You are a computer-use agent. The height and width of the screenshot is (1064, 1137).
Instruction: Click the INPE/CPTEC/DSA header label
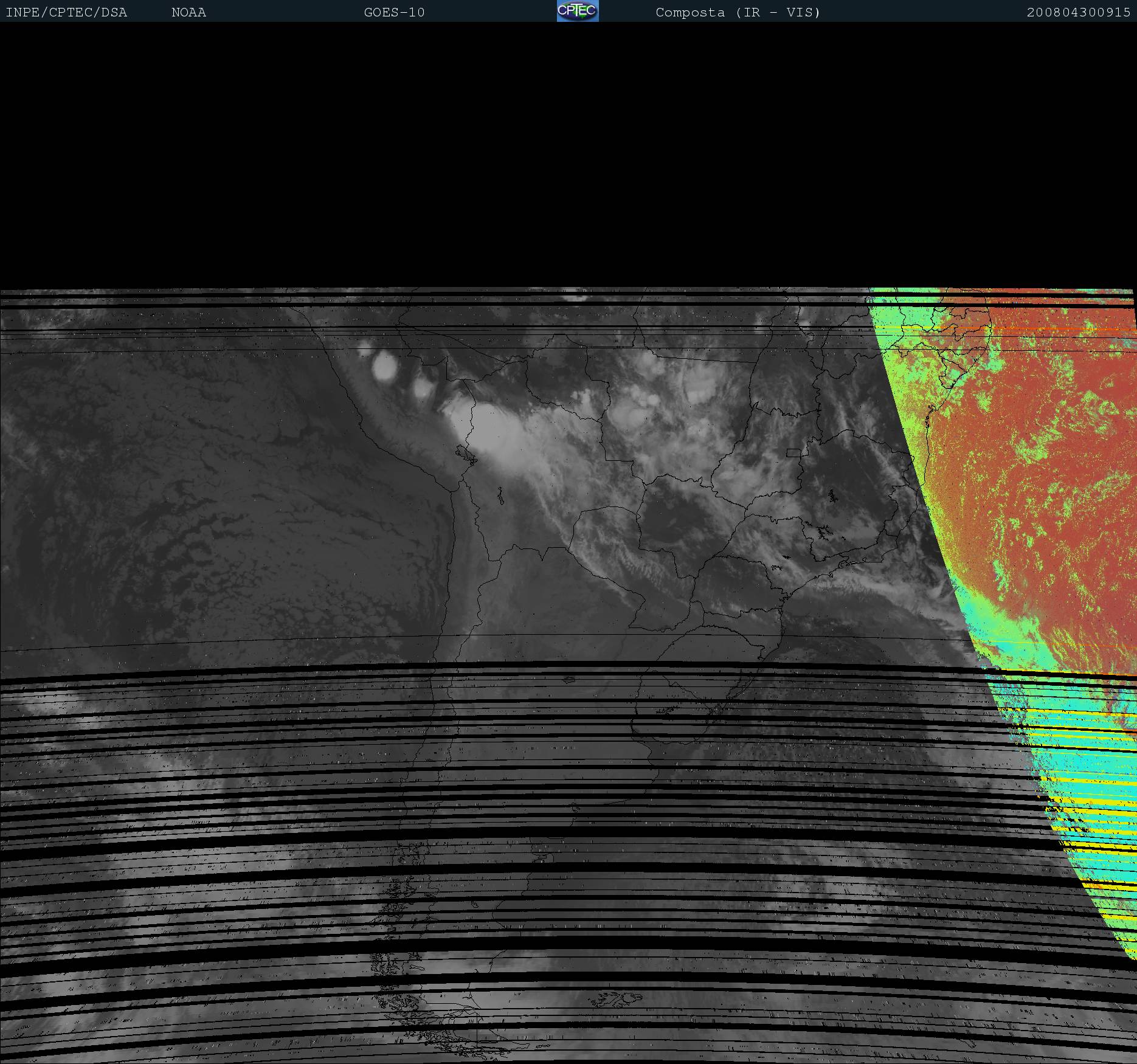click(x=66, y=12)
